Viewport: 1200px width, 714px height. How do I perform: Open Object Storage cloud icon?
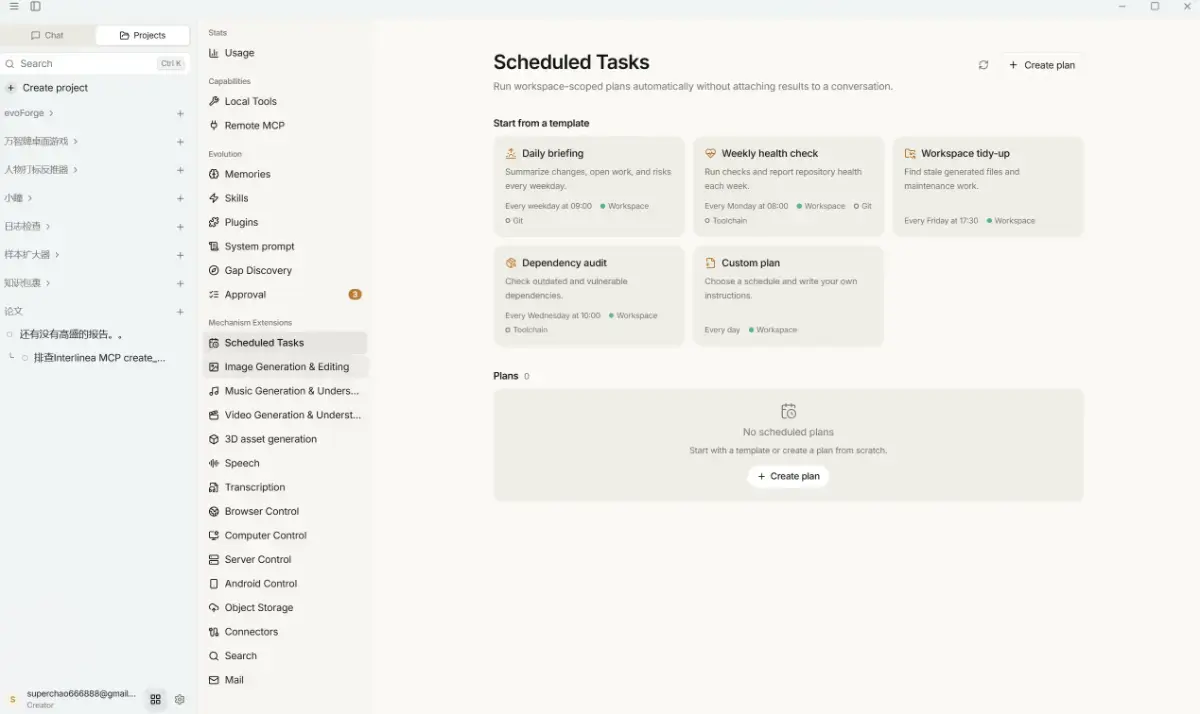(214, 607)
